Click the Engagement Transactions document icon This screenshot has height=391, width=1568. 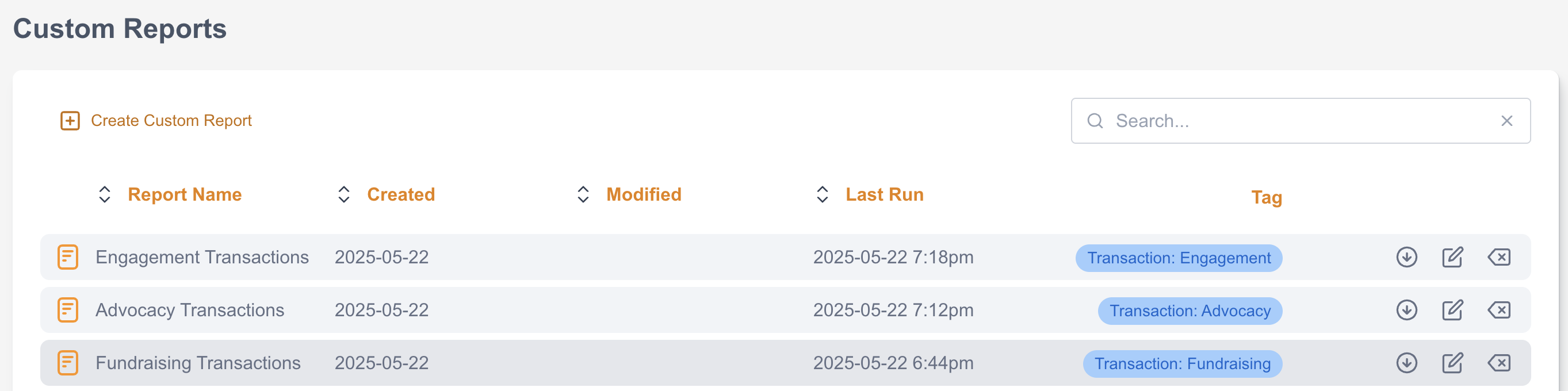point(67,257)
